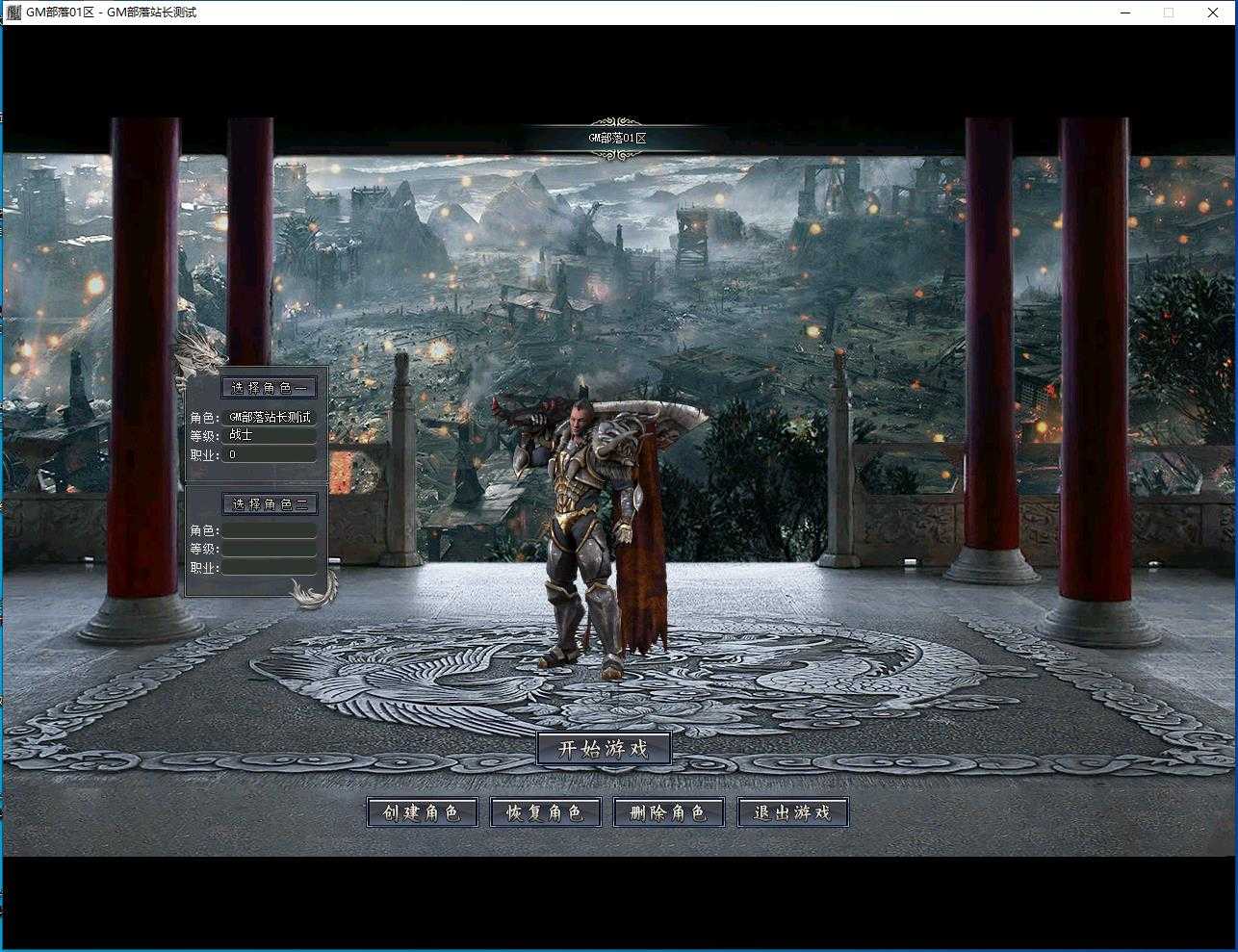Click the empty 角色 field under 选择角色二

click(270, 530)
